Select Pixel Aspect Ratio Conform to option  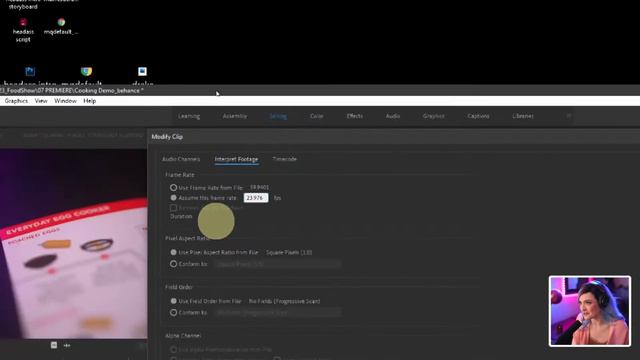[173, 264]
